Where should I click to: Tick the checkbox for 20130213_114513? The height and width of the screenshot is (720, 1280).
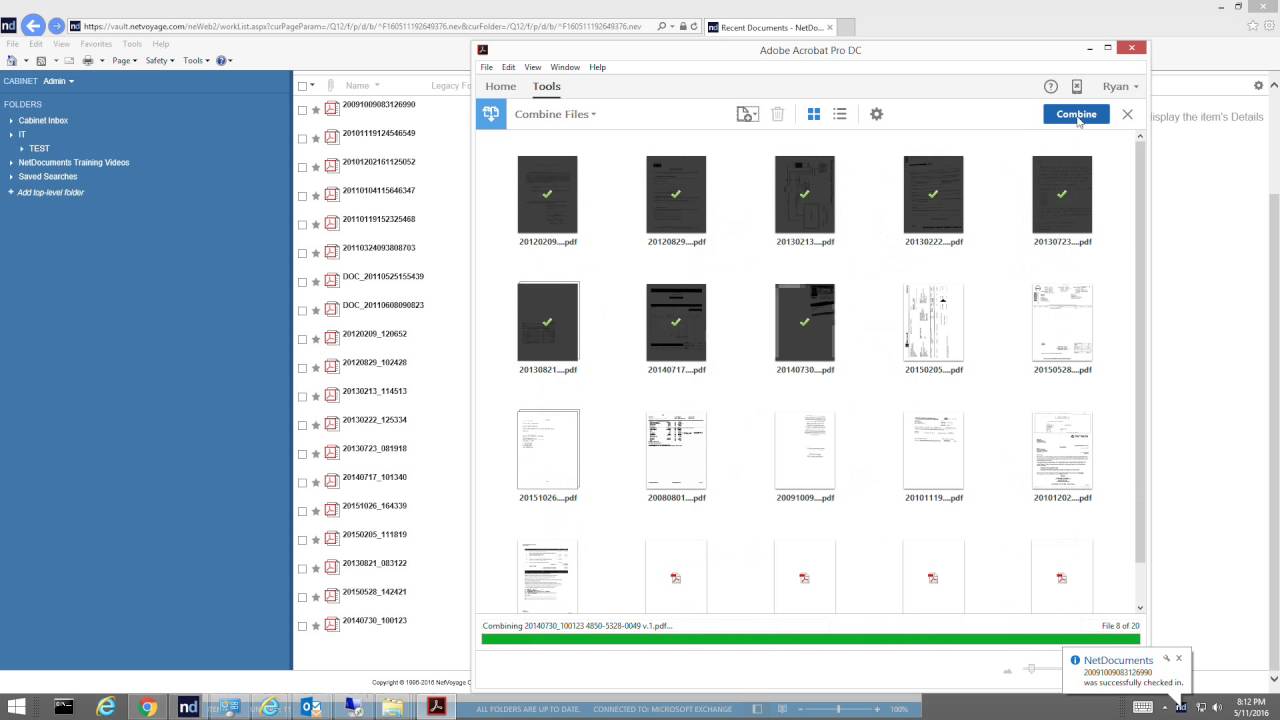click(x=302, y=397)
